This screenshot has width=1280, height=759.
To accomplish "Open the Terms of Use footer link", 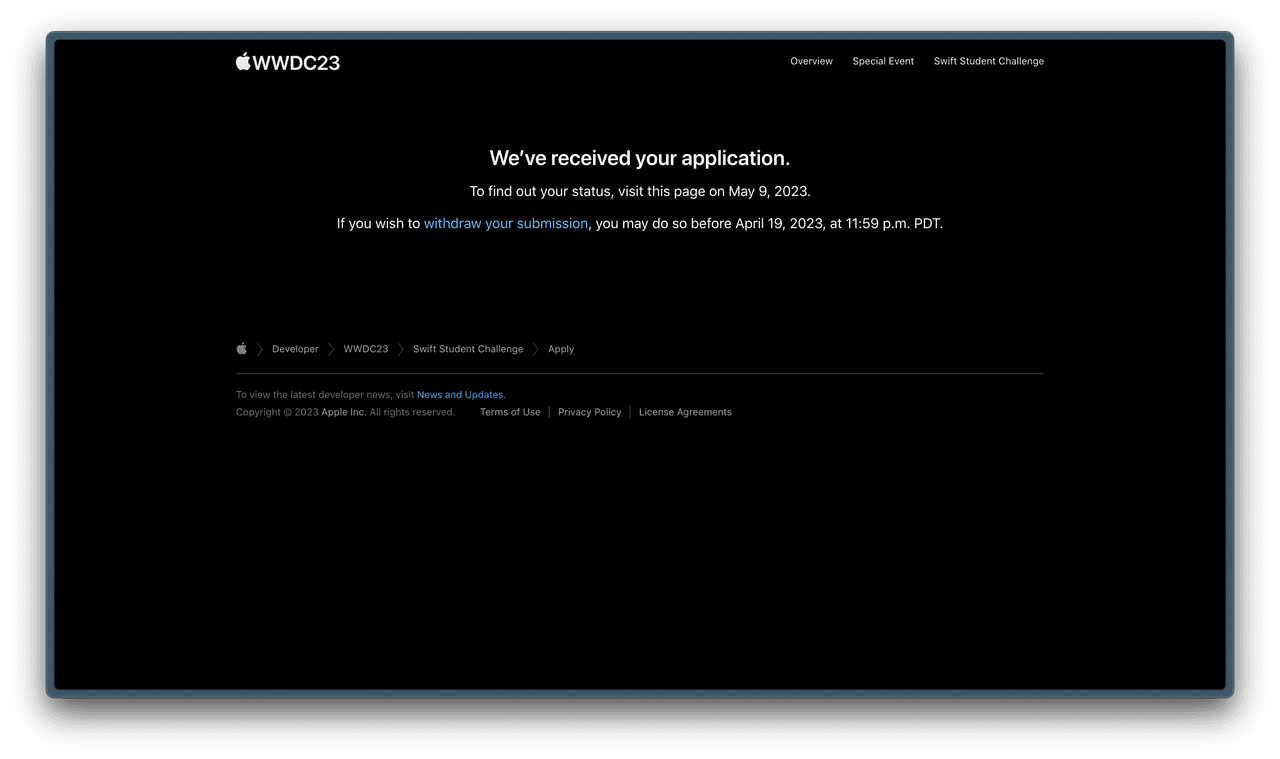I will click(510, 412).
